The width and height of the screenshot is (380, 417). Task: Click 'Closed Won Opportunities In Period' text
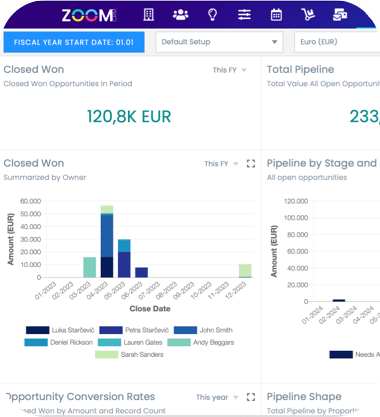pyautogui.click(x=68, y=84)
